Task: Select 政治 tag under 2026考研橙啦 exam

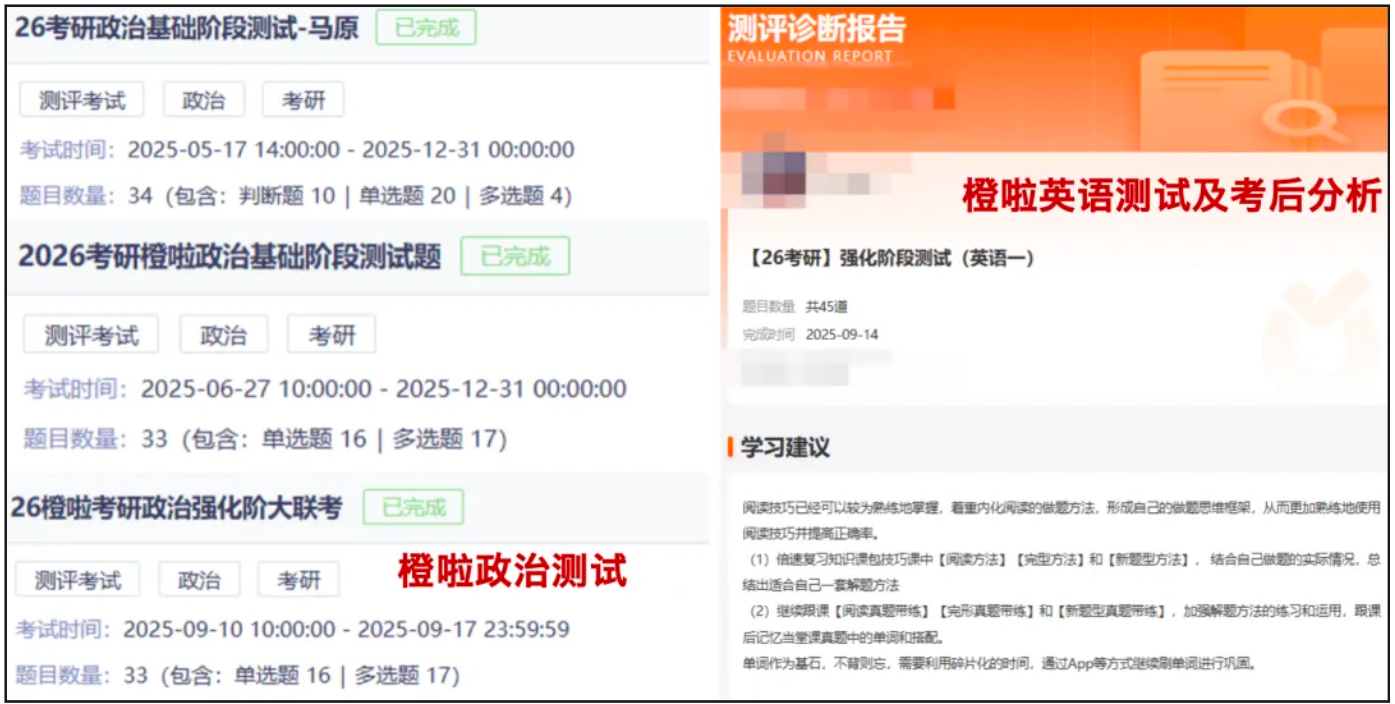Action: (224, 335)
